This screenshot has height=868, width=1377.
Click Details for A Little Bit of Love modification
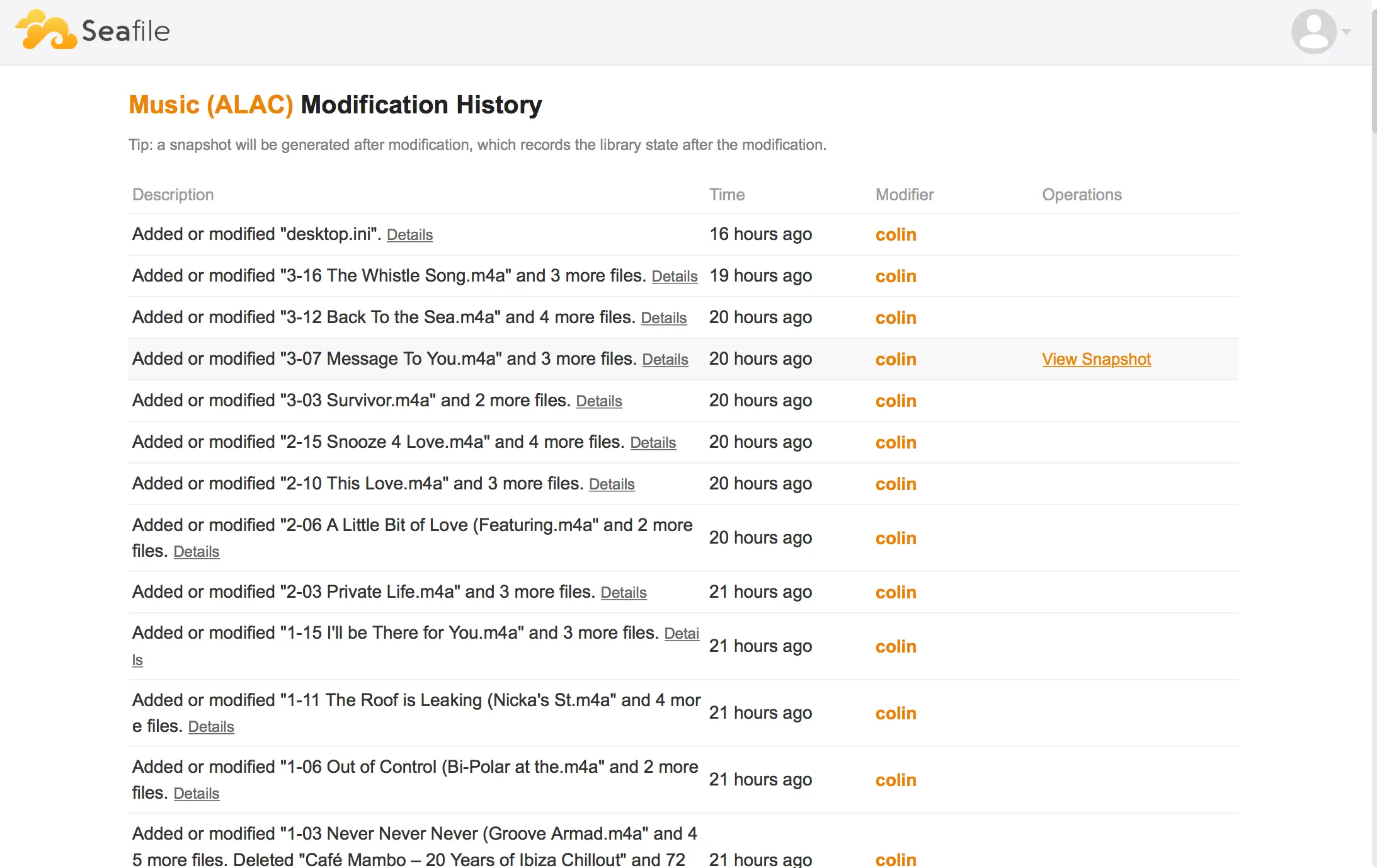click(x=195, y=551)
